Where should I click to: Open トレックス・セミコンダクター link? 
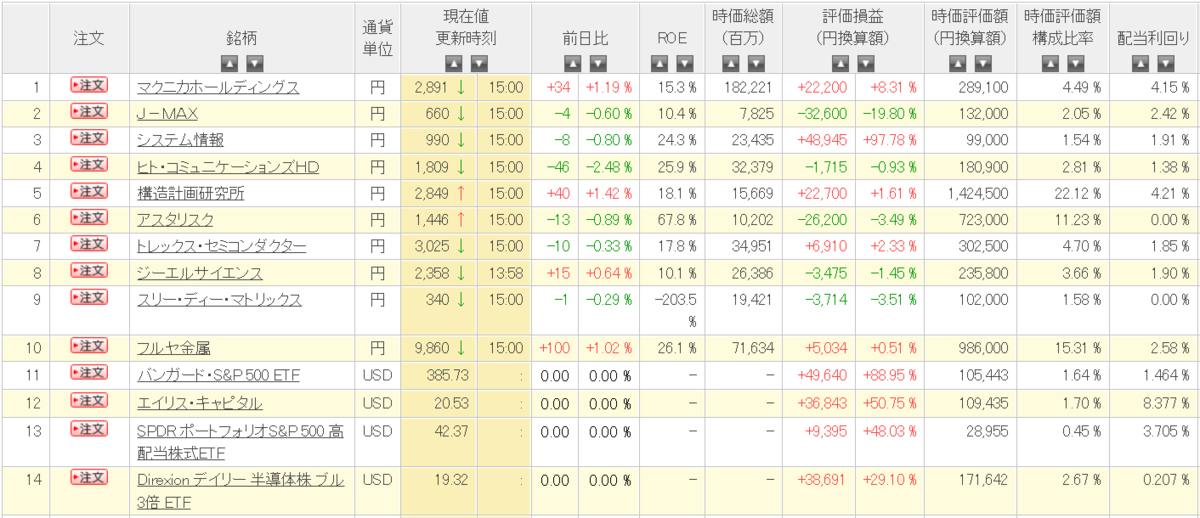click(x=222, y=246)
